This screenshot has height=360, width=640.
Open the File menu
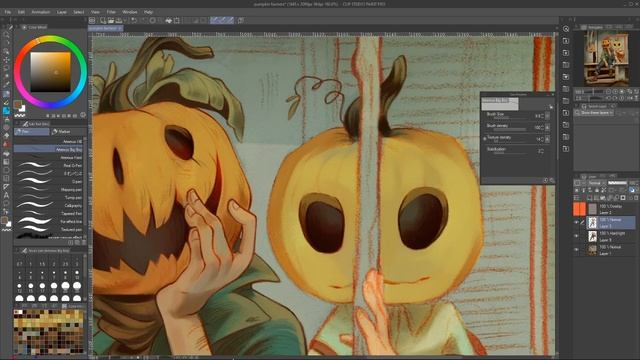pyautogui.click(x=8, y=12)
